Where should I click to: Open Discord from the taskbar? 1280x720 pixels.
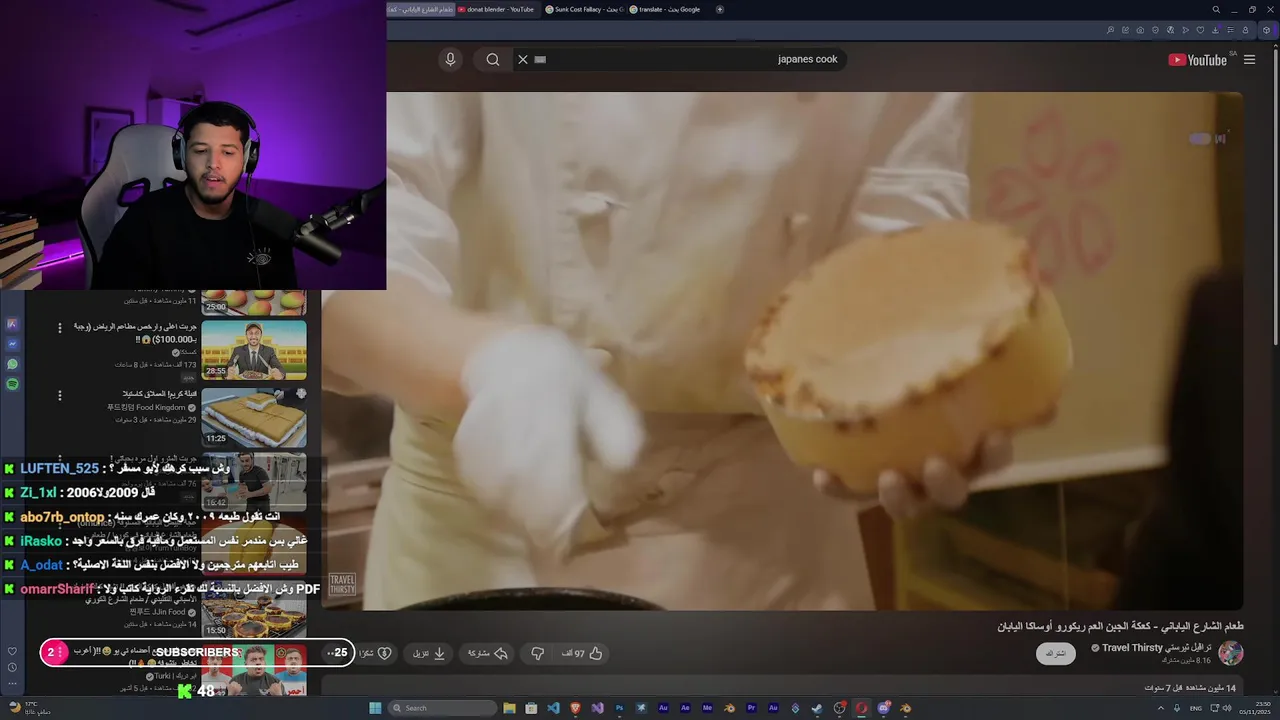tap(884, 708)
